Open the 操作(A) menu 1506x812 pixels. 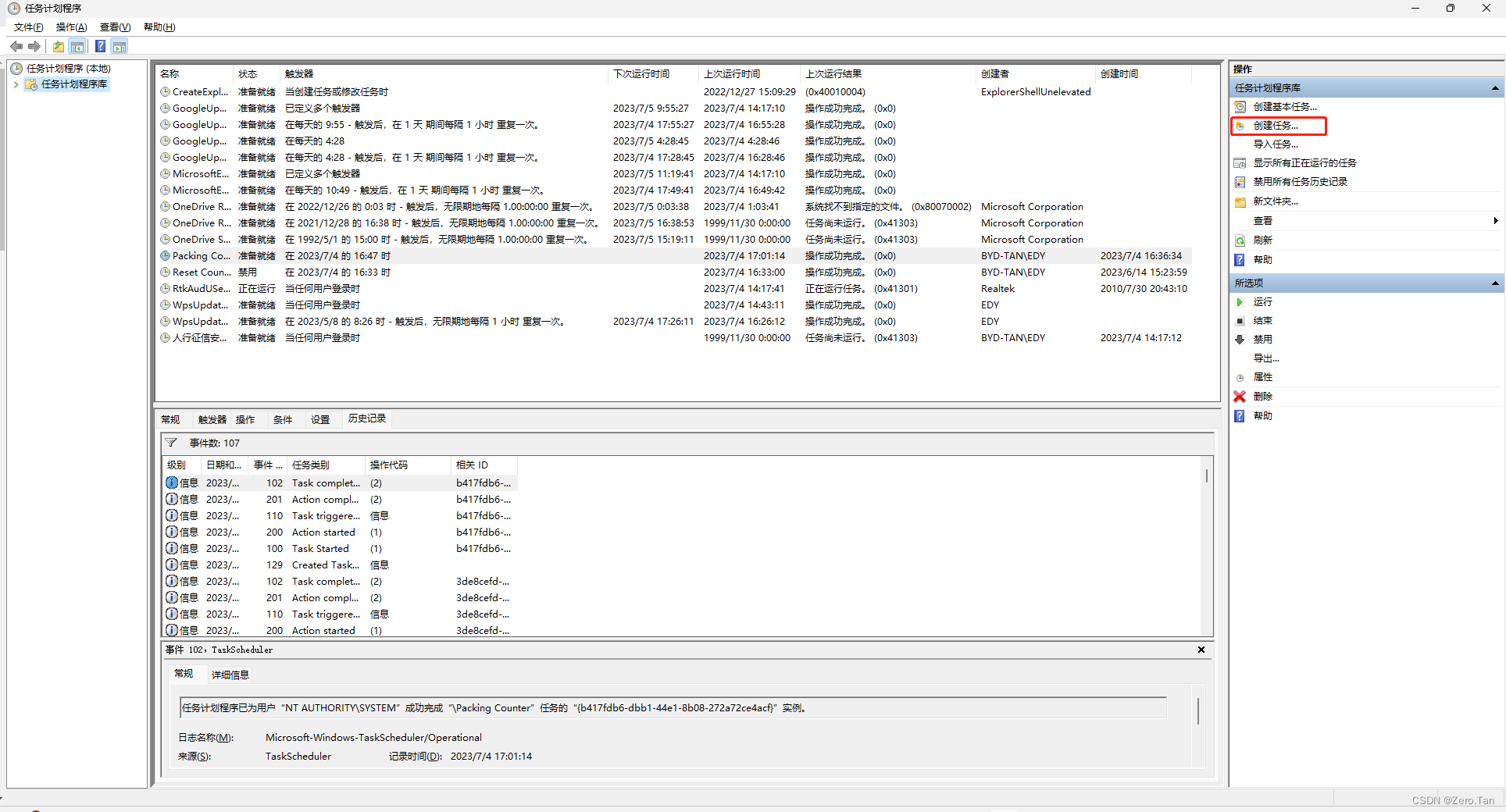(71, 27)
